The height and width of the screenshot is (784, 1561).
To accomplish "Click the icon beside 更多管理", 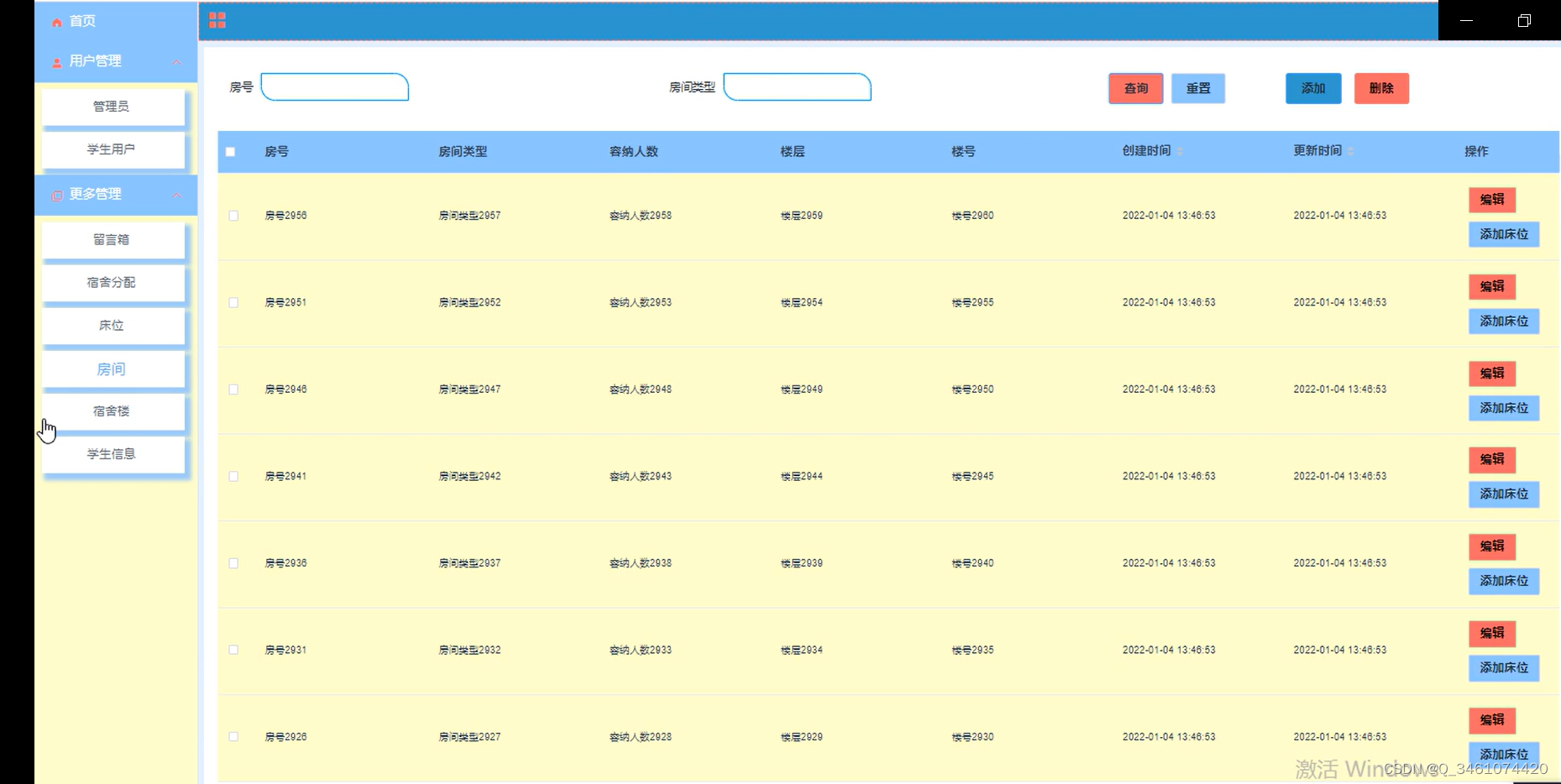I will 57,195.
